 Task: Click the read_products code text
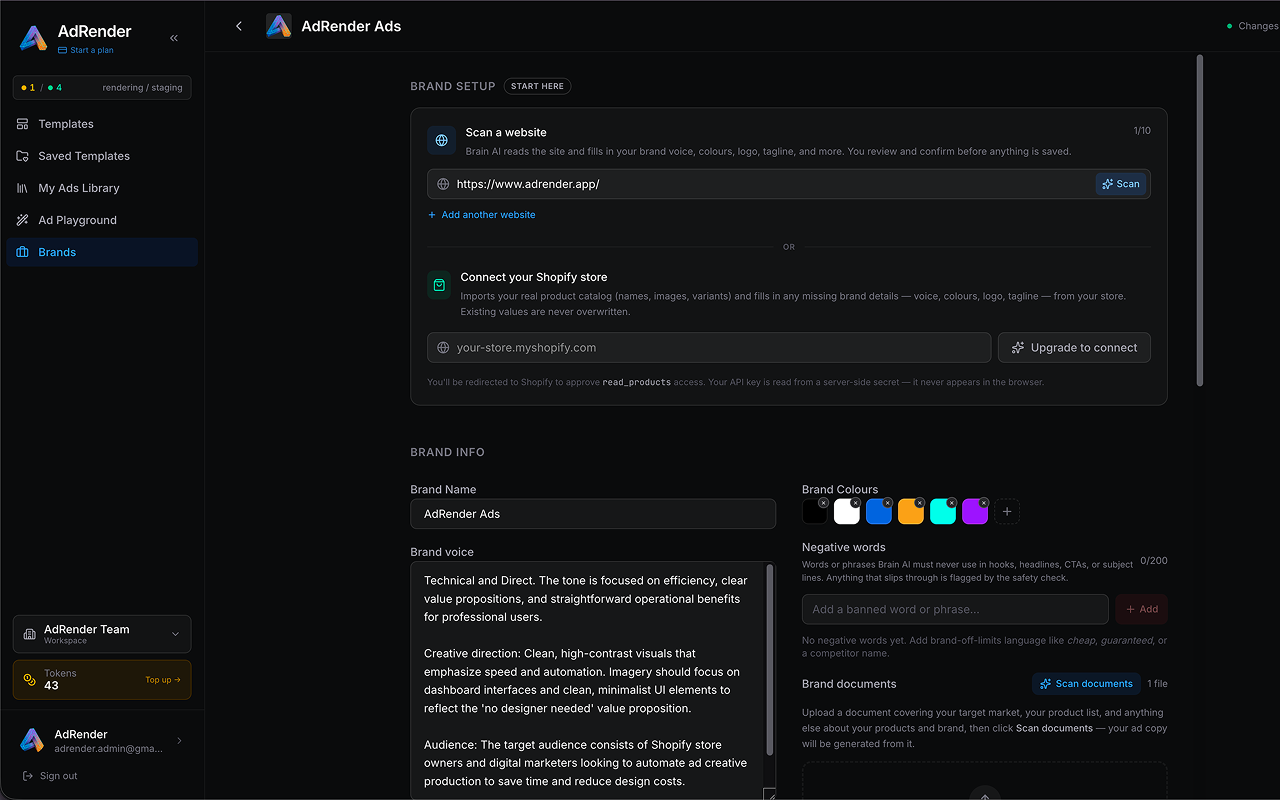click(636, 382)
